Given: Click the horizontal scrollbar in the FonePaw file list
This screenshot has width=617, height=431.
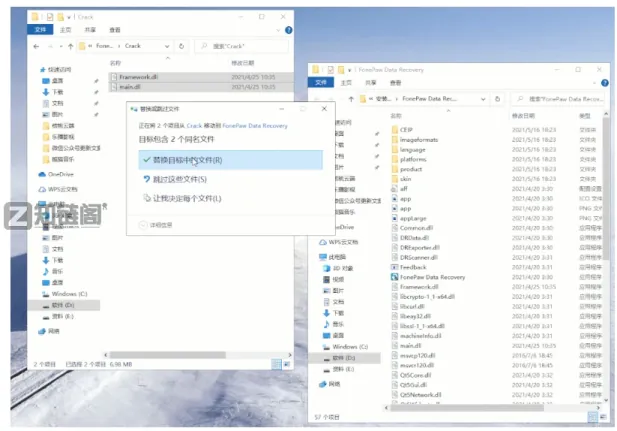Looking at the screenshot, I should click(x=467, y=408).
